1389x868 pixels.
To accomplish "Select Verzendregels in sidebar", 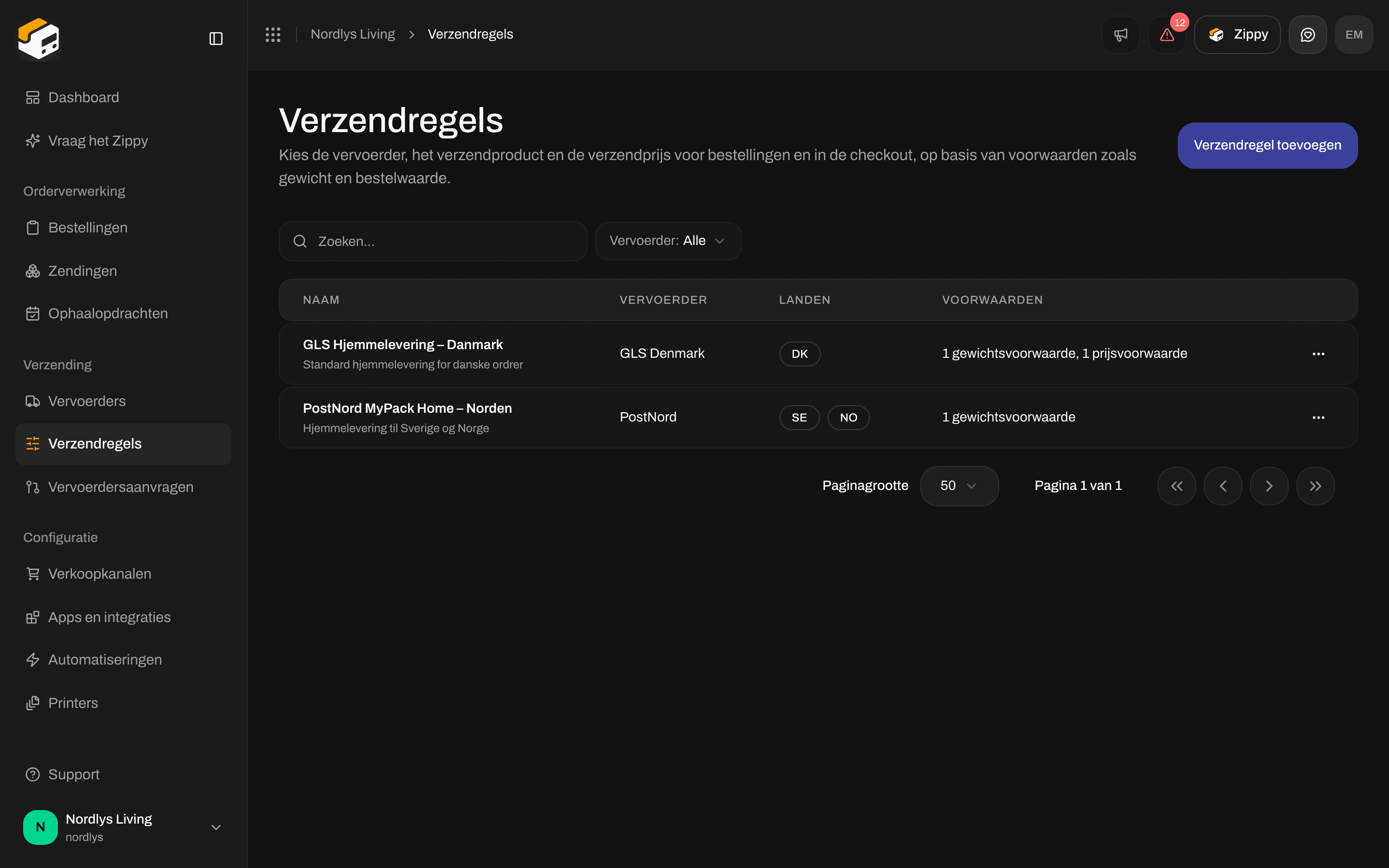I will 123,444.
